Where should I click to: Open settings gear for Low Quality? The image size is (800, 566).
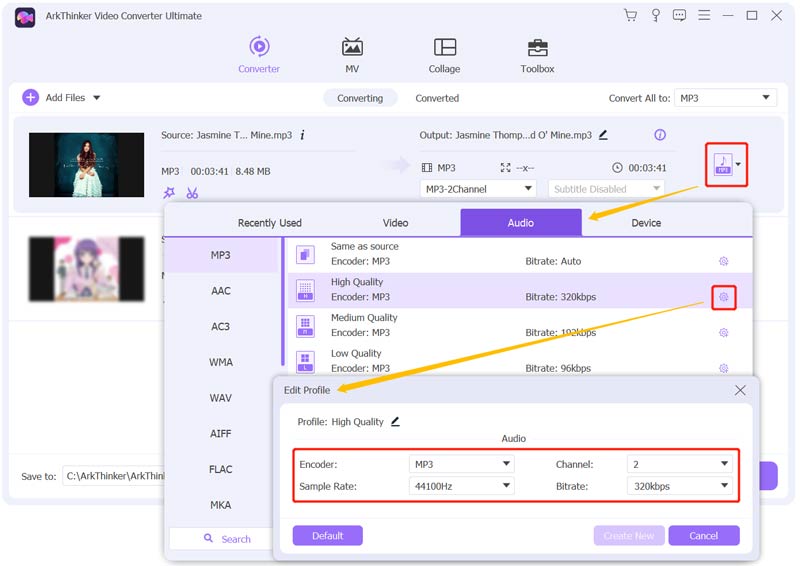coord(723,368)
